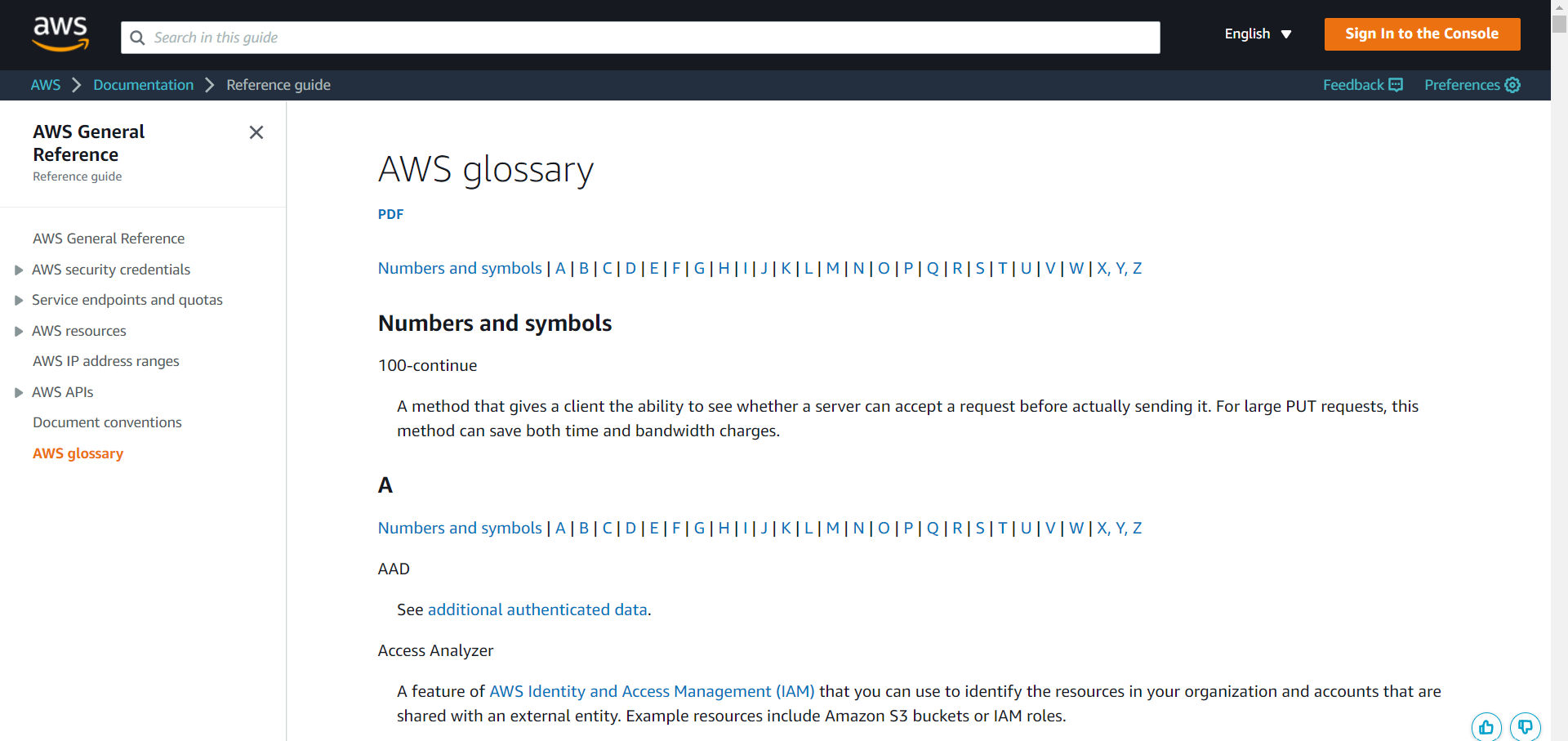
Task: Open the Documentation breadcrumb link
Action: click(143, 85)
